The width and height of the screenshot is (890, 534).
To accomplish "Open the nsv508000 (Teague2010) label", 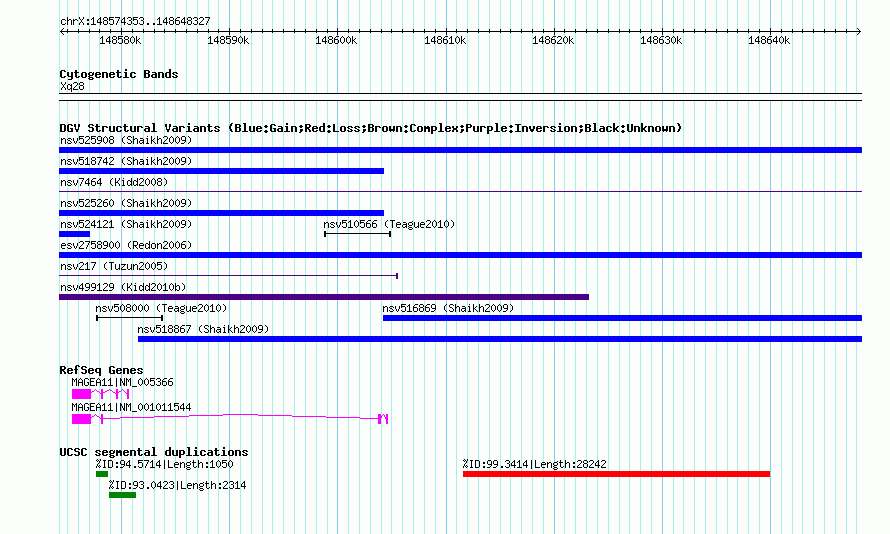I will (x=161, y=308).
